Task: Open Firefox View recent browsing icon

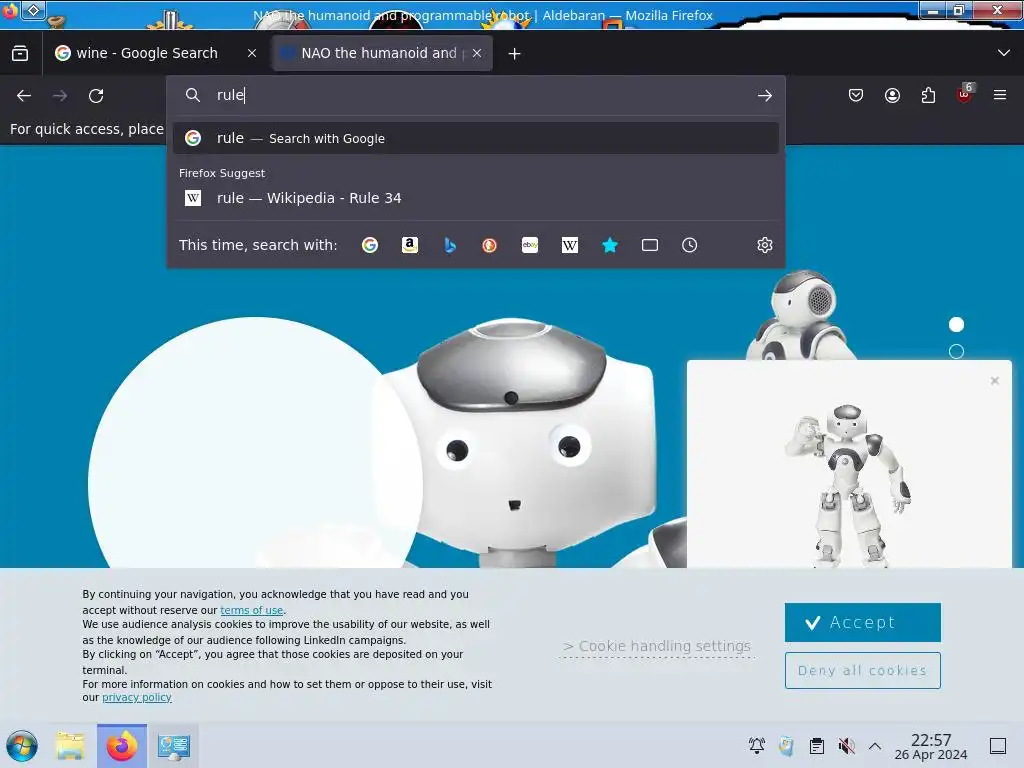Action: 20,53
